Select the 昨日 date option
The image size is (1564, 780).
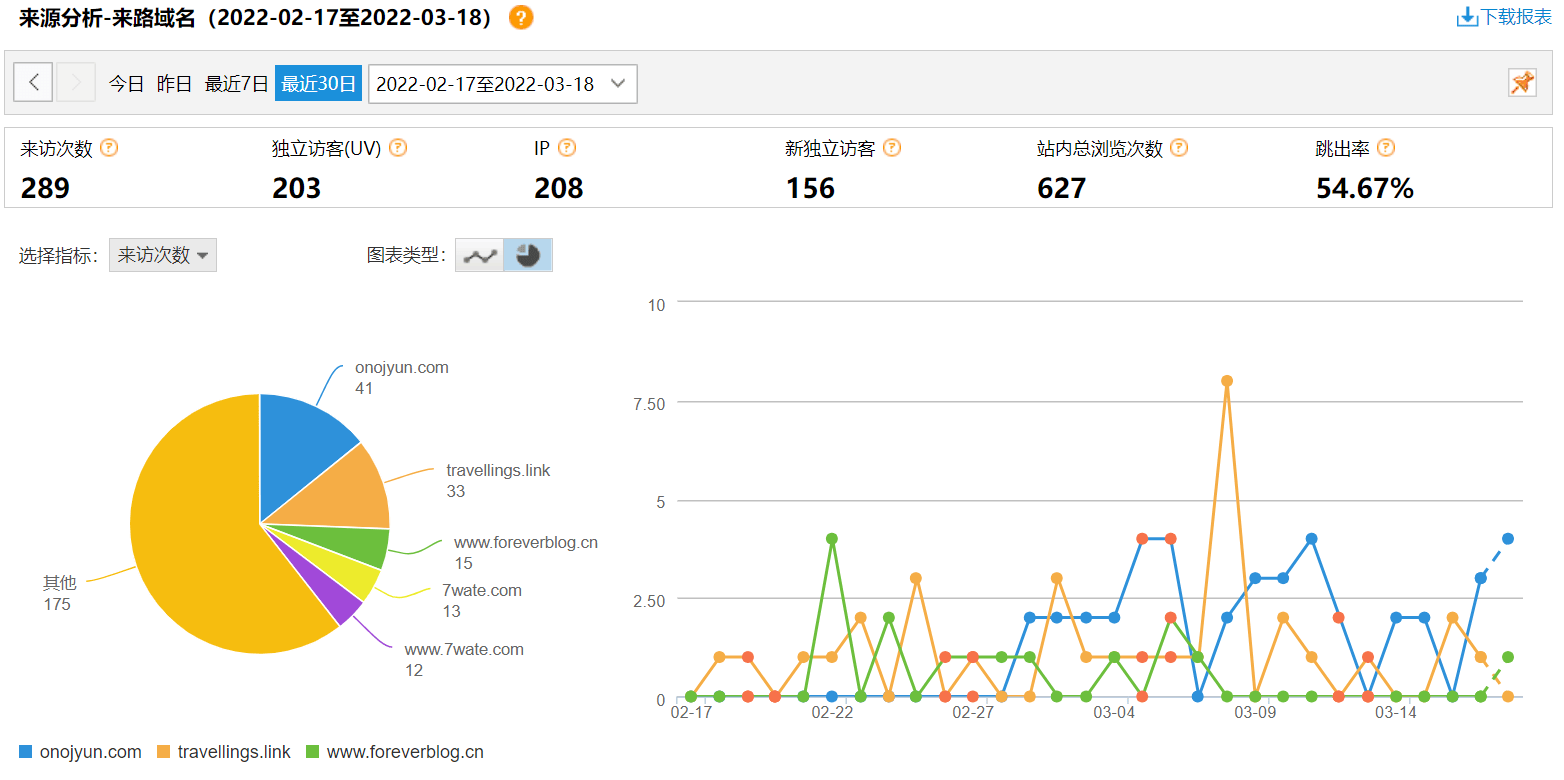tap(174, 84)
